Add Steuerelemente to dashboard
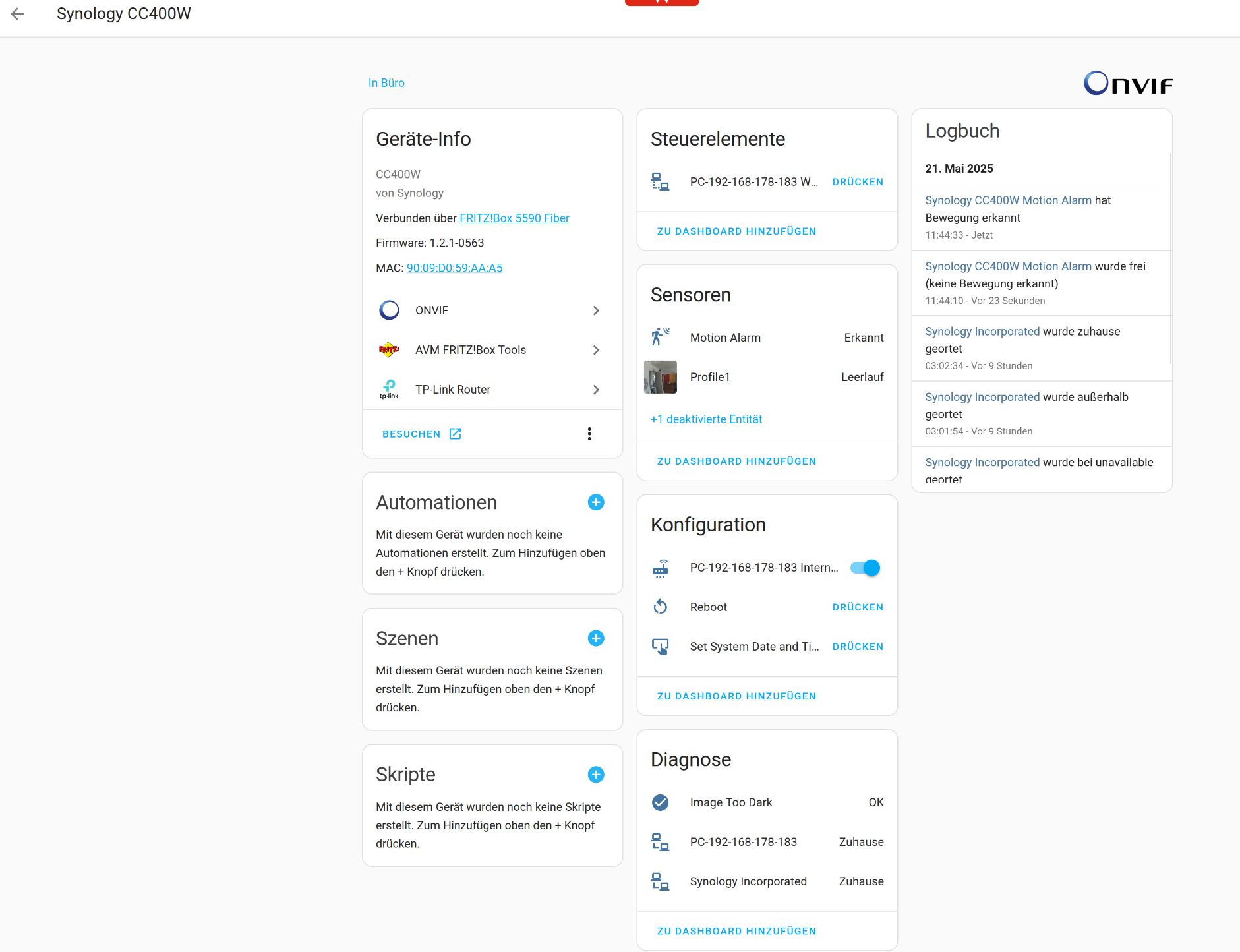Screen dimensions: 1240x952 (x=736, y=231)
